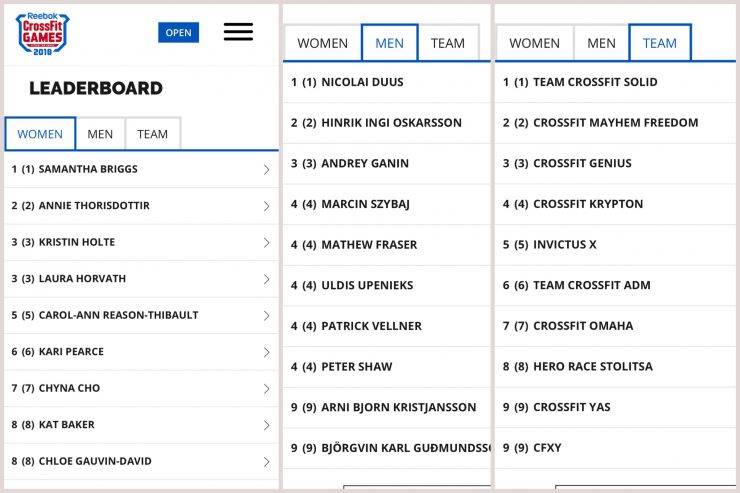Screen dimensions: 740x493
Task: Open Team CrossFit ADM row
Action: tap(615, 285)
